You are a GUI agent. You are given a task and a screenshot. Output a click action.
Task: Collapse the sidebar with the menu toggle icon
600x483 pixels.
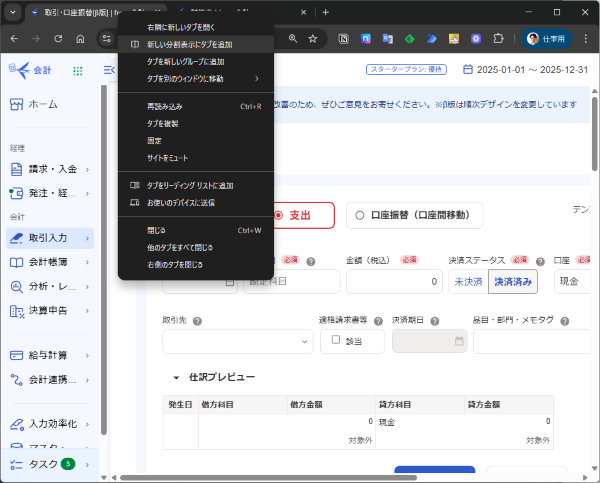click(x=109, y=70)
